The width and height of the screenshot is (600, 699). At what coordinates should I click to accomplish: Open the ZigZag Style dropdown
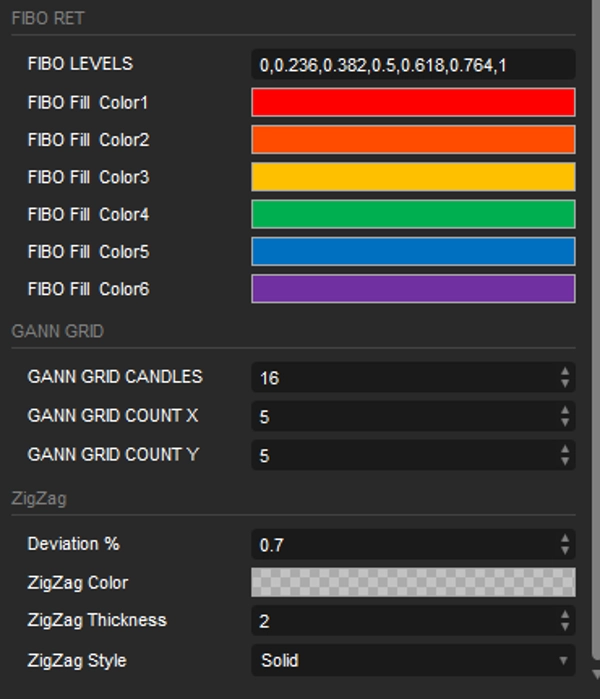[x=412, y=660]
